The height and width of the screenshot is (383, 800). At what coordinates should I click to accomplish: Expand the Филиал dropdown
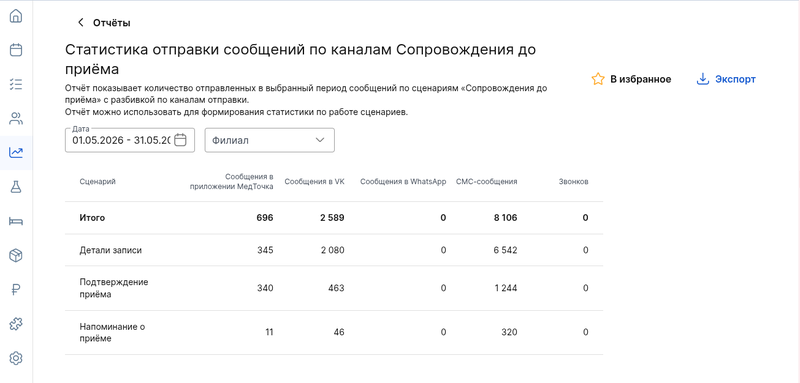269,140
